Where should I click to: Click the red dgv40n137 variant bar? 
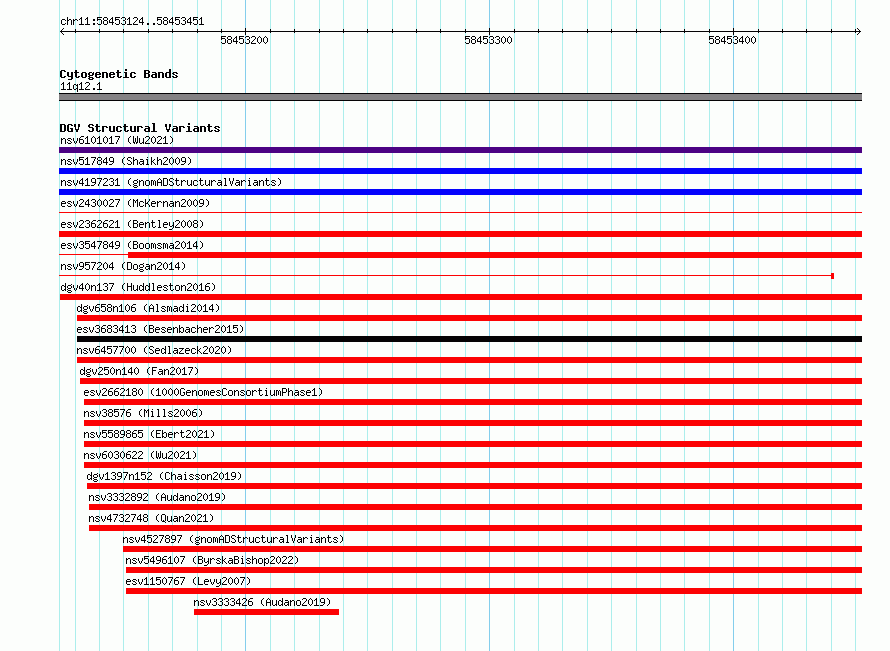pyautogui.click(x=460, y=297)
